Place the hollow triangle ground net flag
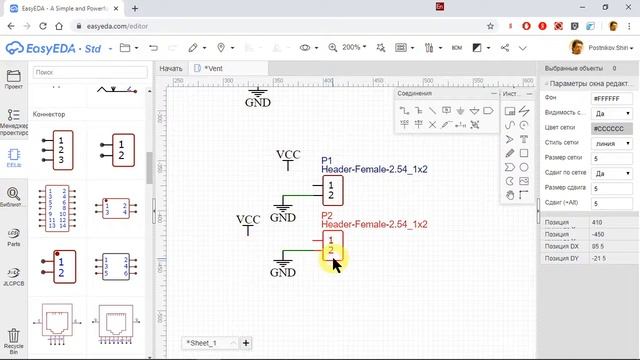This screenshot has height=360, width=640. tap(474, 111)
